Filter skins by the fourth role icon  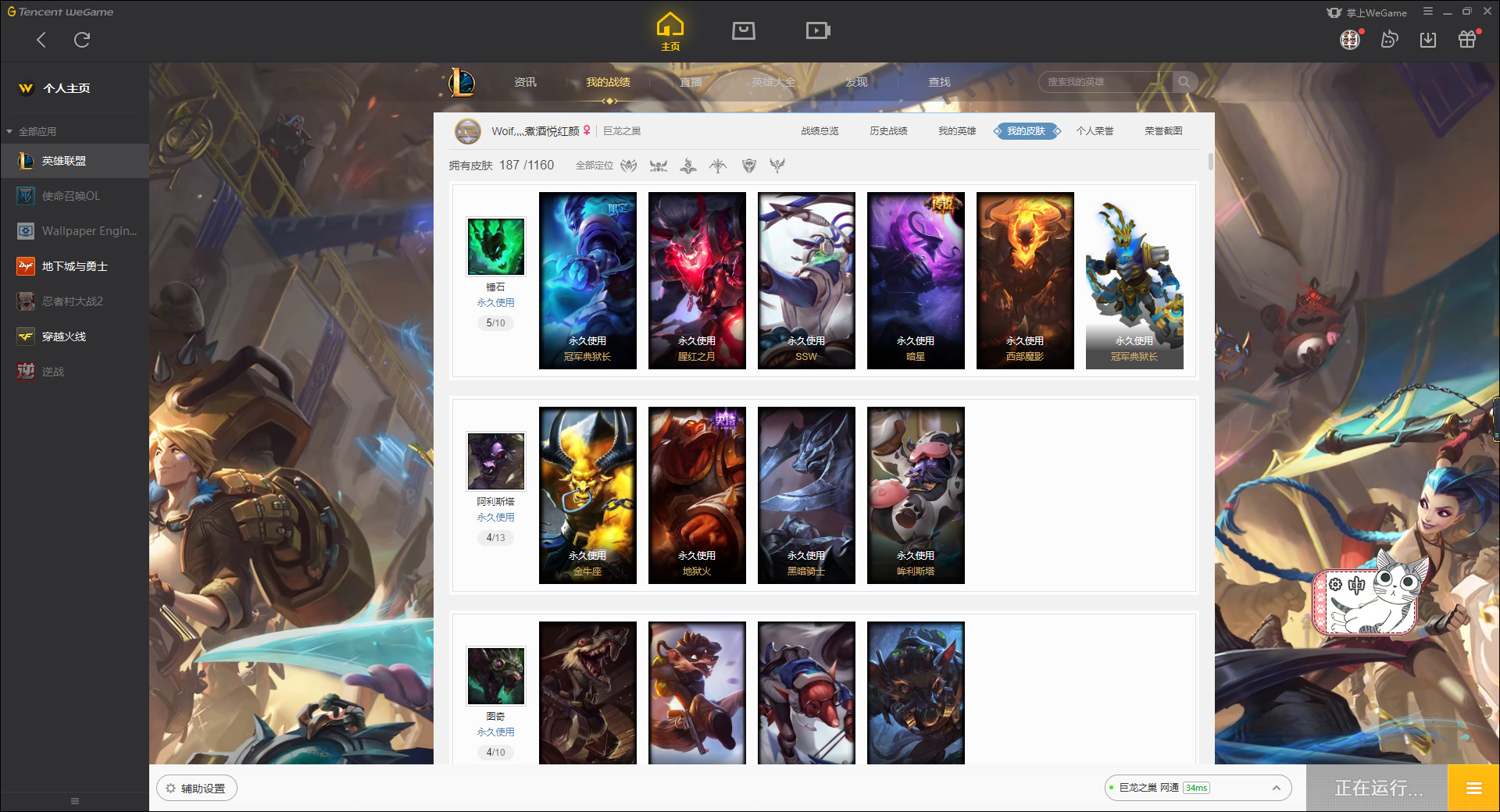coord(718,166)
